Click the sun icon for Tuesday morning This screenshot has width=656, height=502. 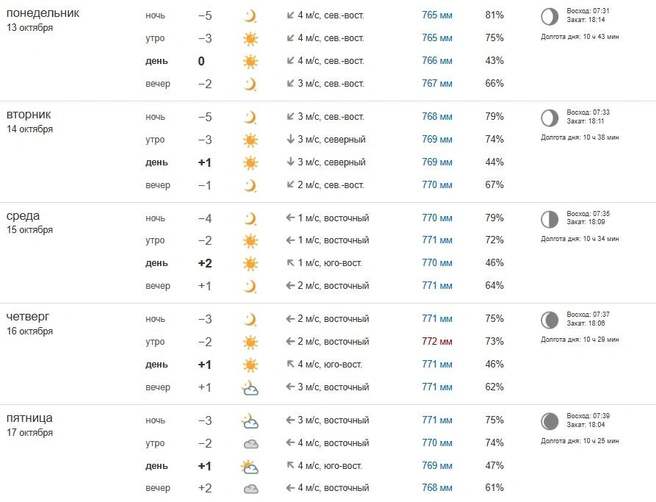[250, 140]
